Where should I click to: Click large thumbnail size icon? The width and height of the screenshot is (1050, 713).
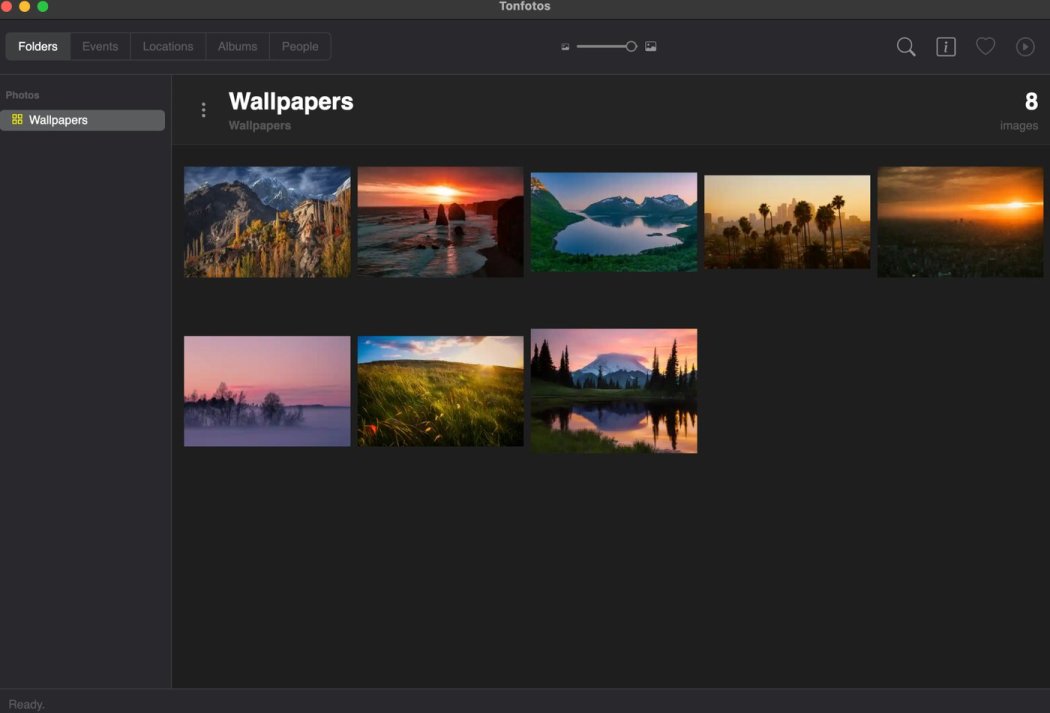coord(650,46)
